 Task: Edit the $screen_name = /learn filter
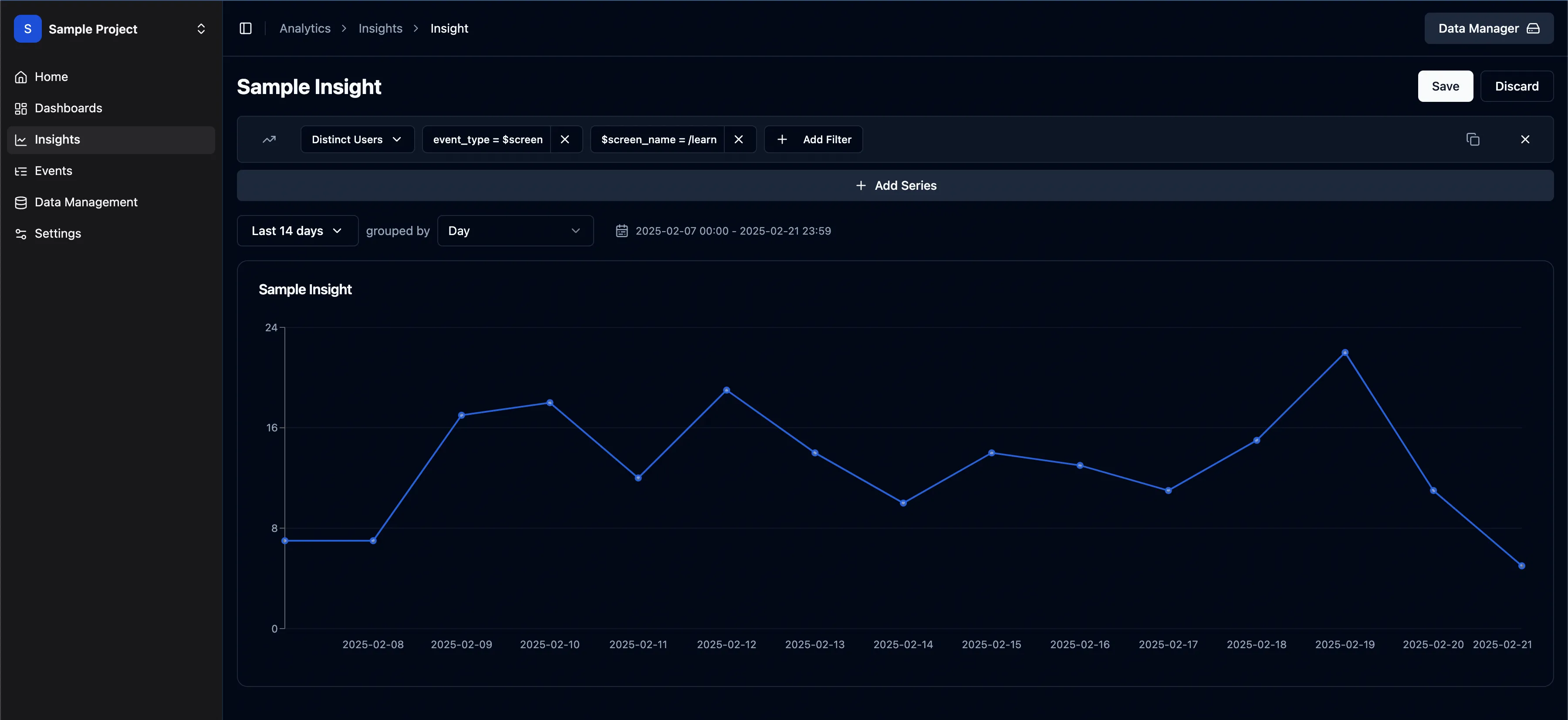(659, 139)
